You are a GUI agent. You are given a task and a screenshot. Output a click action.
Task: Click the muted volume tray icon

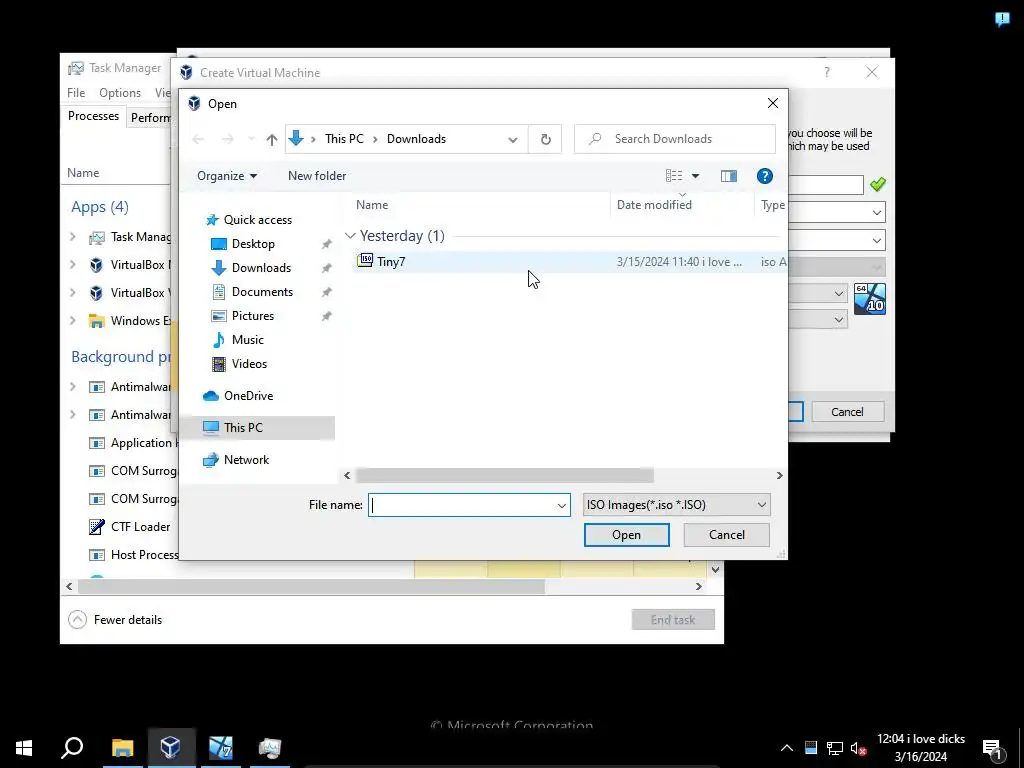click(x=859, y=748)
